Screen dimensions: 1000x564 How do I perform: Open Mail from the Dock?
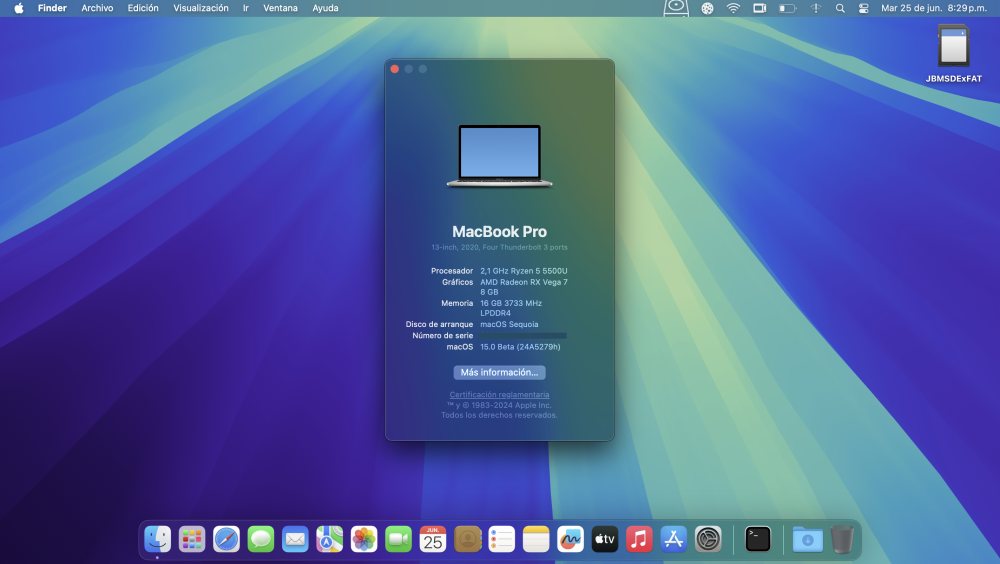coord(295,539)
